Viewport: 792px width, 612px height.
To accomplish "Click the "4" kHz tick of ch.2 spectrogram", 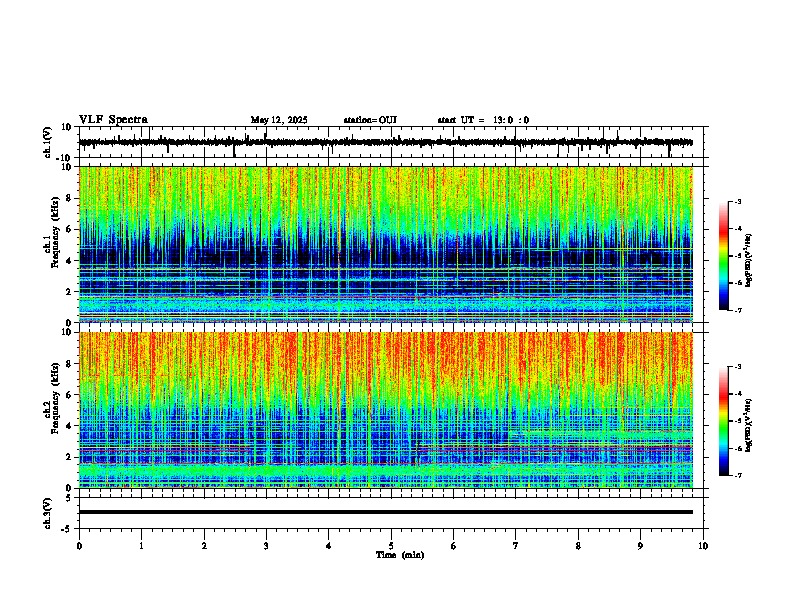I will (x=69, y=426).
